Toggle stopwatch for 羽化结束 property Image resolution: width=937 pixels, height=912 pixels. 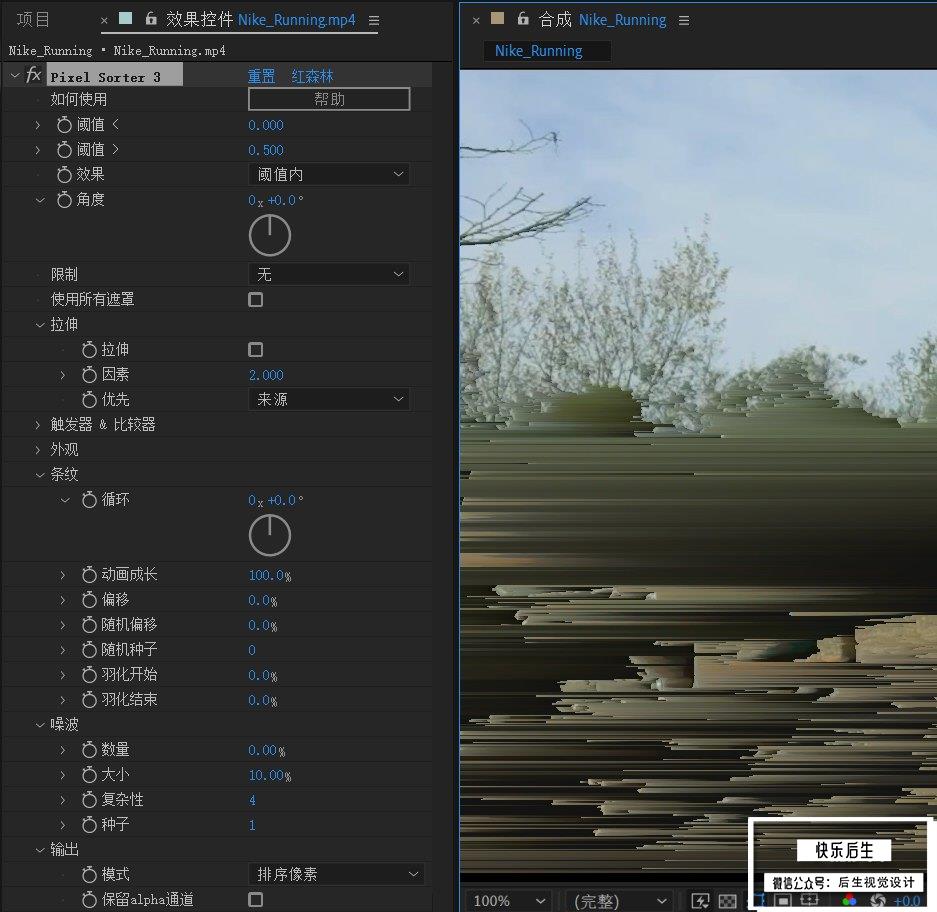[x=89, y=700]
